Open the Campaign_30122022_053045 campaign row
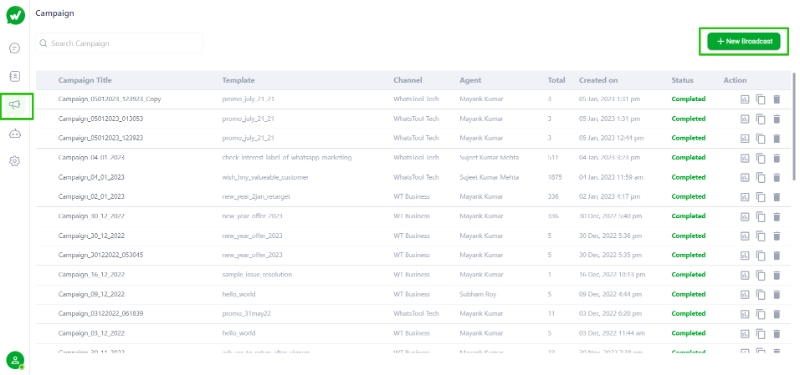800x375 pixels. click(x=413, y=255)
